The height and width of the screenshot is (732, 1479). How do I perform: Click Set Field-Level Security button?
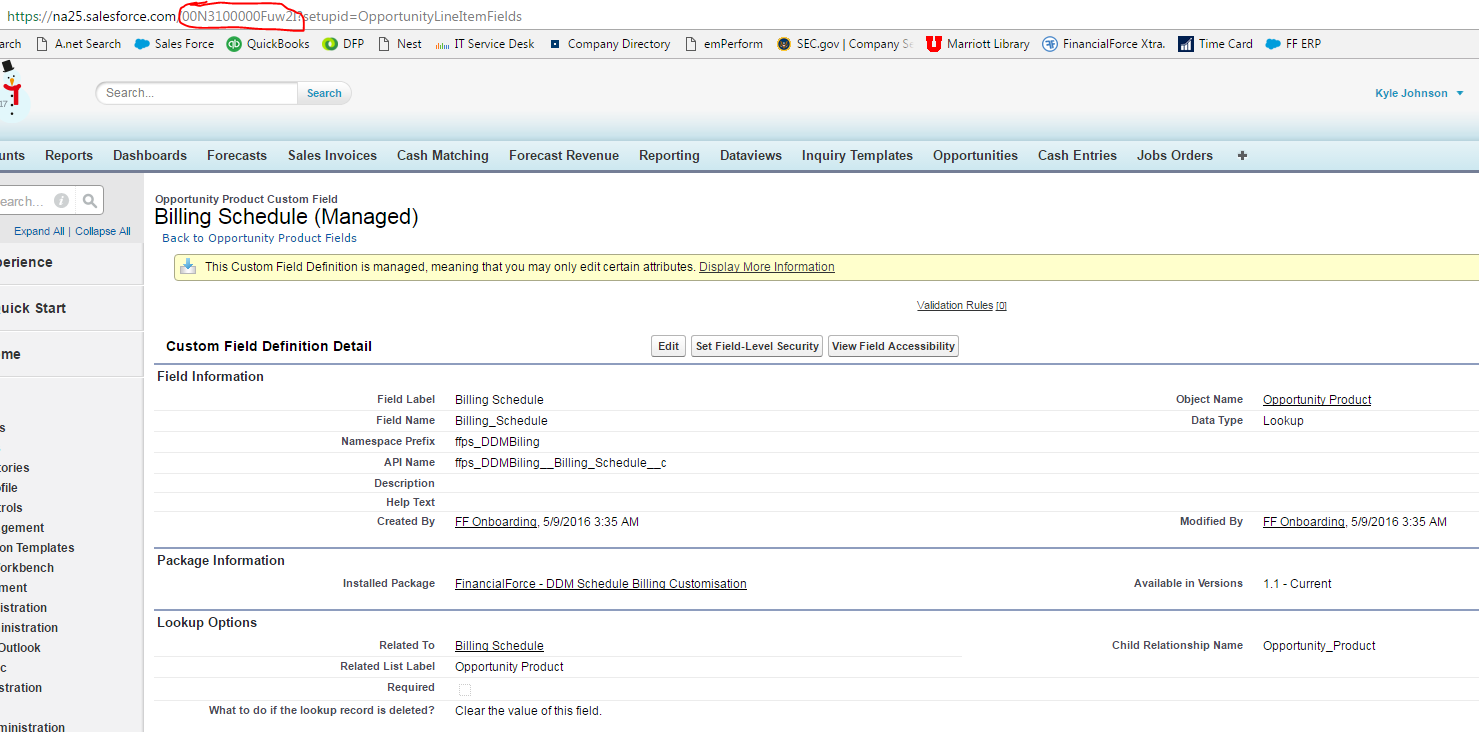click(757, 346)
